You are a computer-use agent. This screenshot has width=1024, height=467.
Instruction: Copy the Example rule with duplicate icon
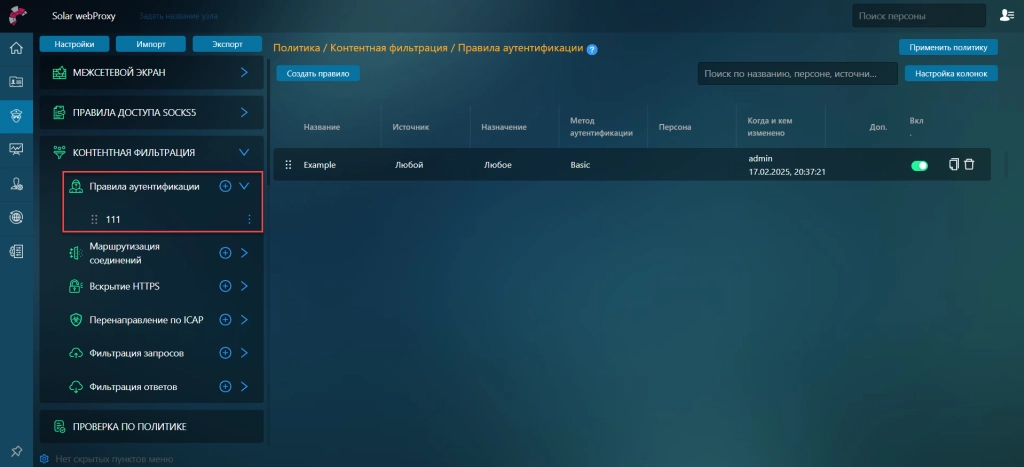pos(953,165)
